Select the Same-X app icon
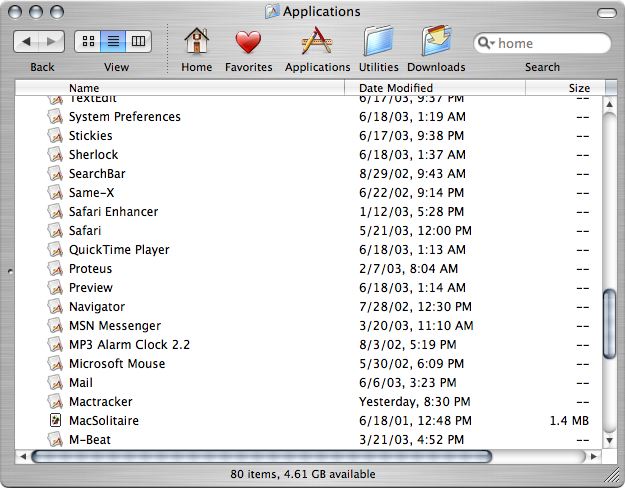625x488 pixels. (x=55, y=193)
